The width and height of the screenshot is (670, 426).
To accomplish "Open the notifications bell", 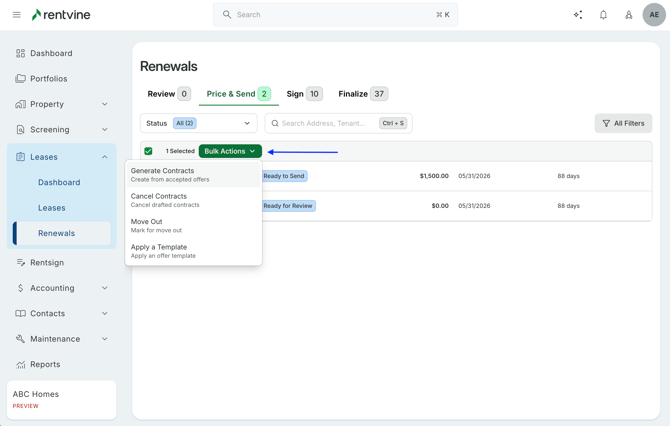I will [x=603, y=15].
